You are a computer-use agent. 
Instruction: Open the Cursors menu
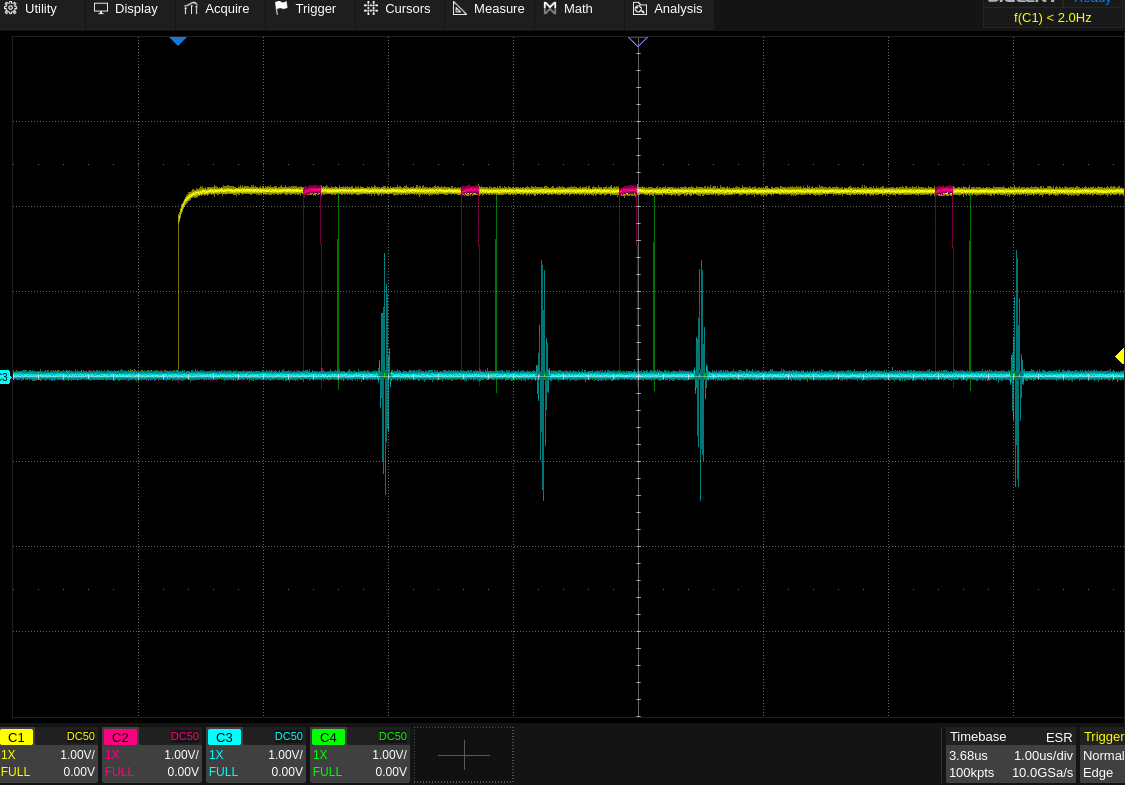click(x=396, y=9)
